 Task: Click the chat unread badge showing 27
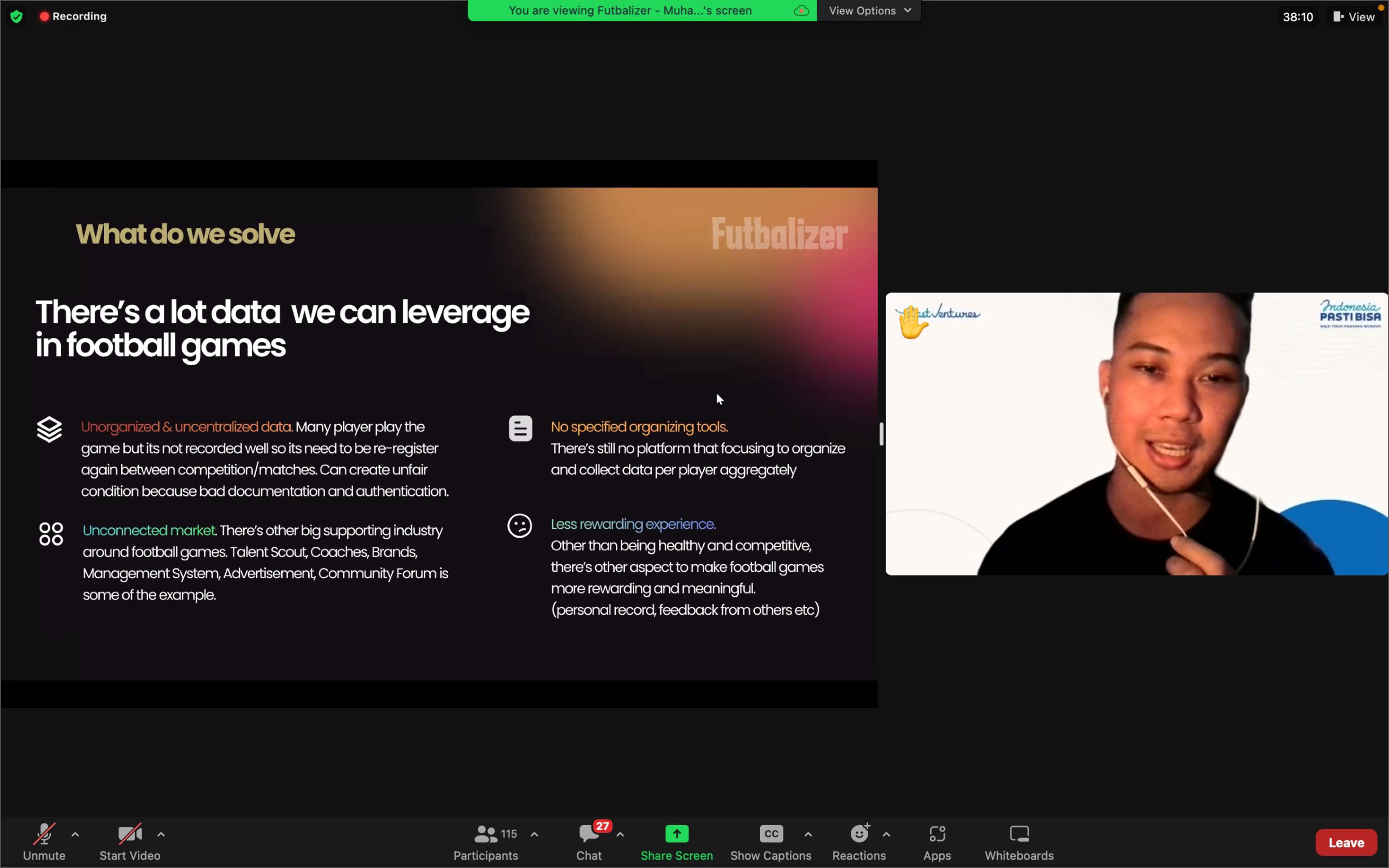point(602,826)
